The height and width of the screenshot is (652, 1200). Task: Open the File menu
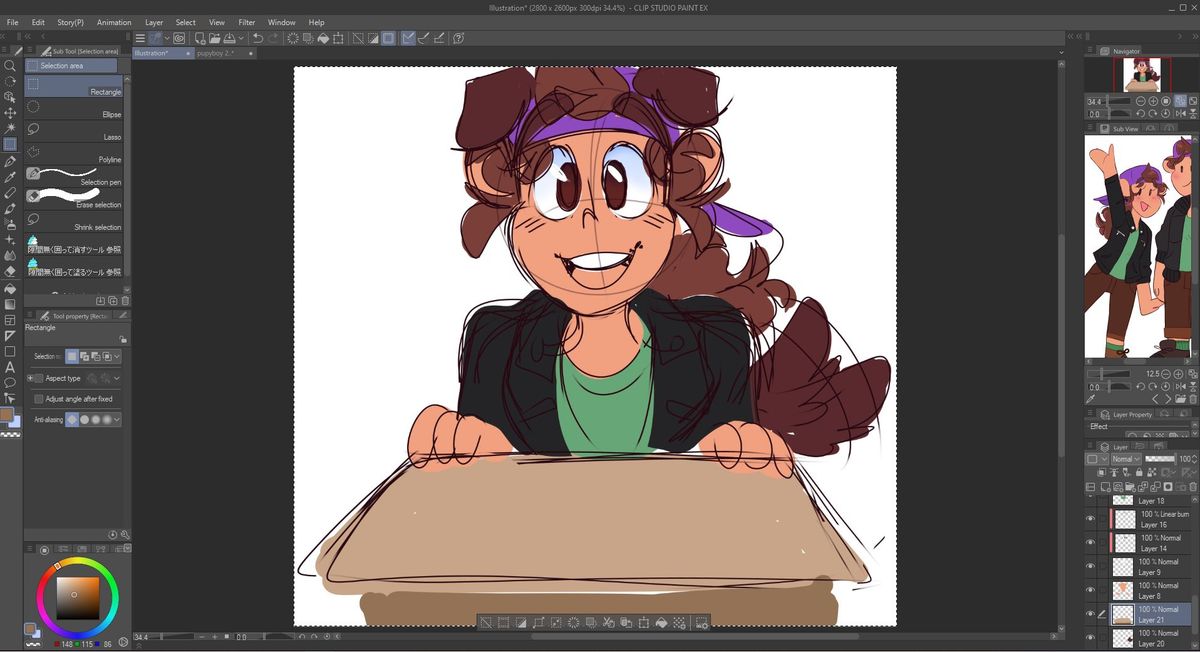click(x=13, y=22)
